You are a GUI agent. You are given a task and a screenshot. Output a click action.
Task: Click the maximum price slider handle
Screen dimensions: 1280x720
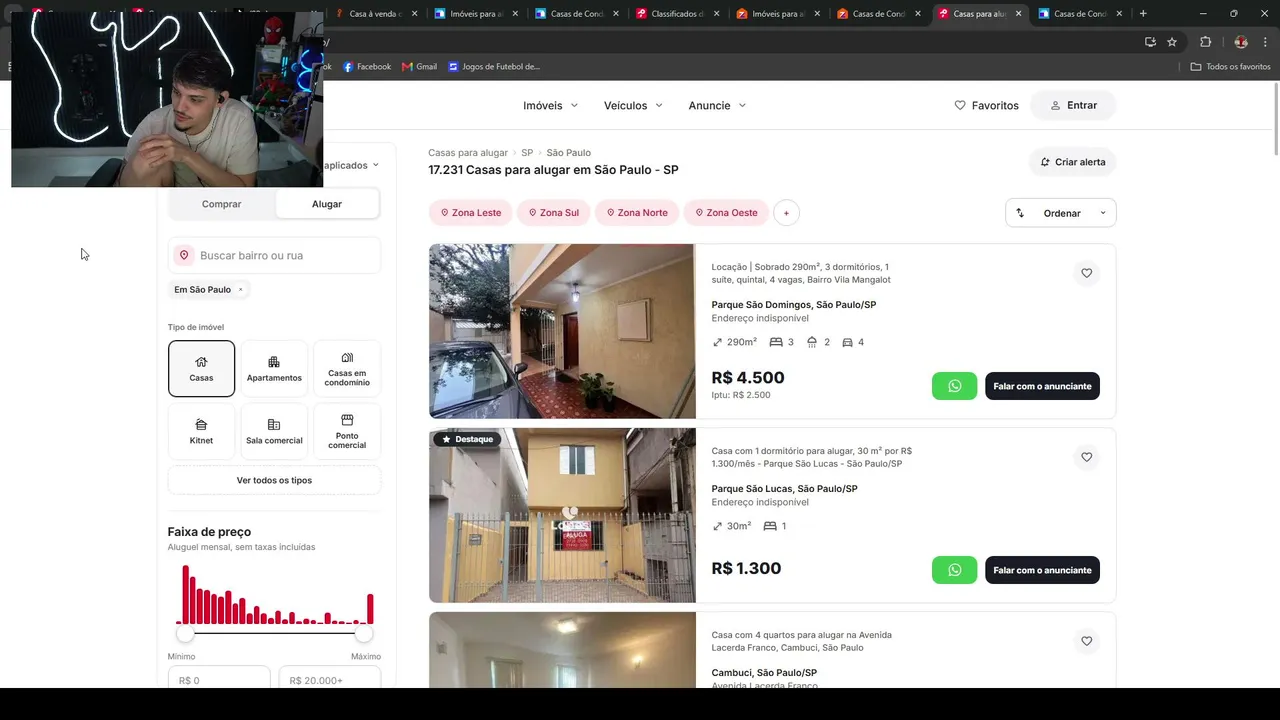(364, 634)
